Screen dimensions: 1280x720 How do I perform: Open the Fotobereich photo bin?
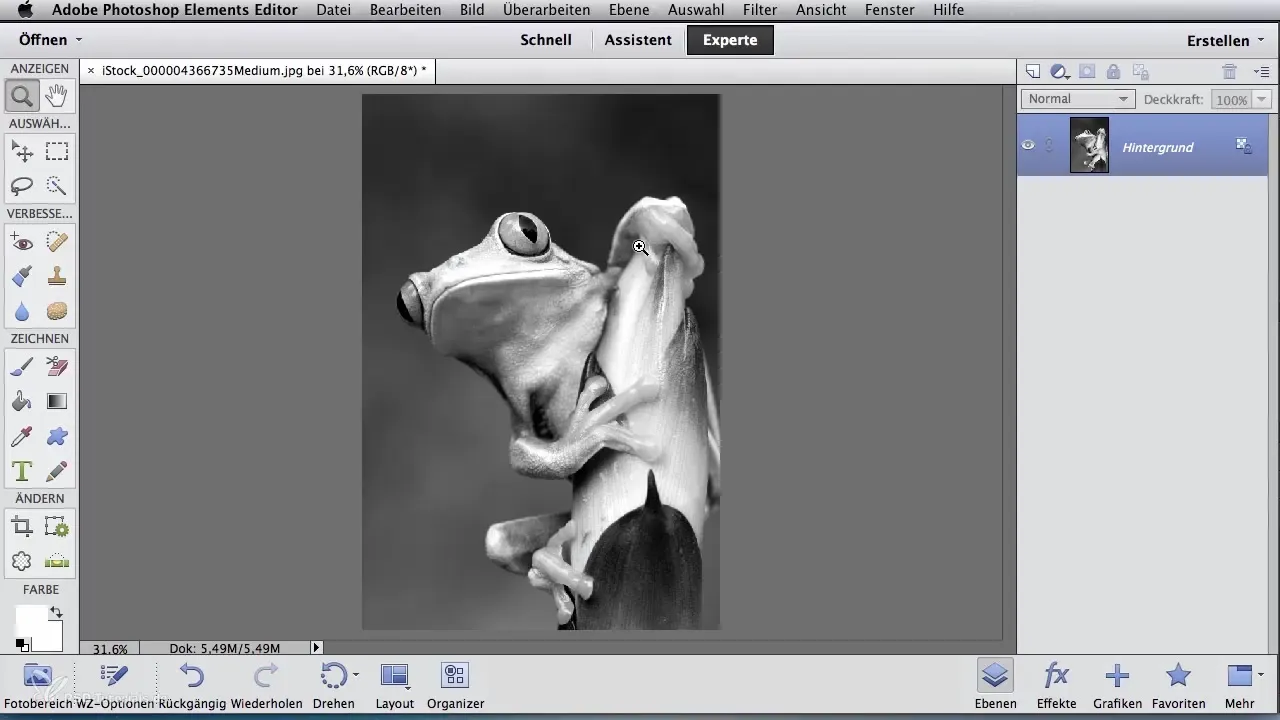[37, 686]
